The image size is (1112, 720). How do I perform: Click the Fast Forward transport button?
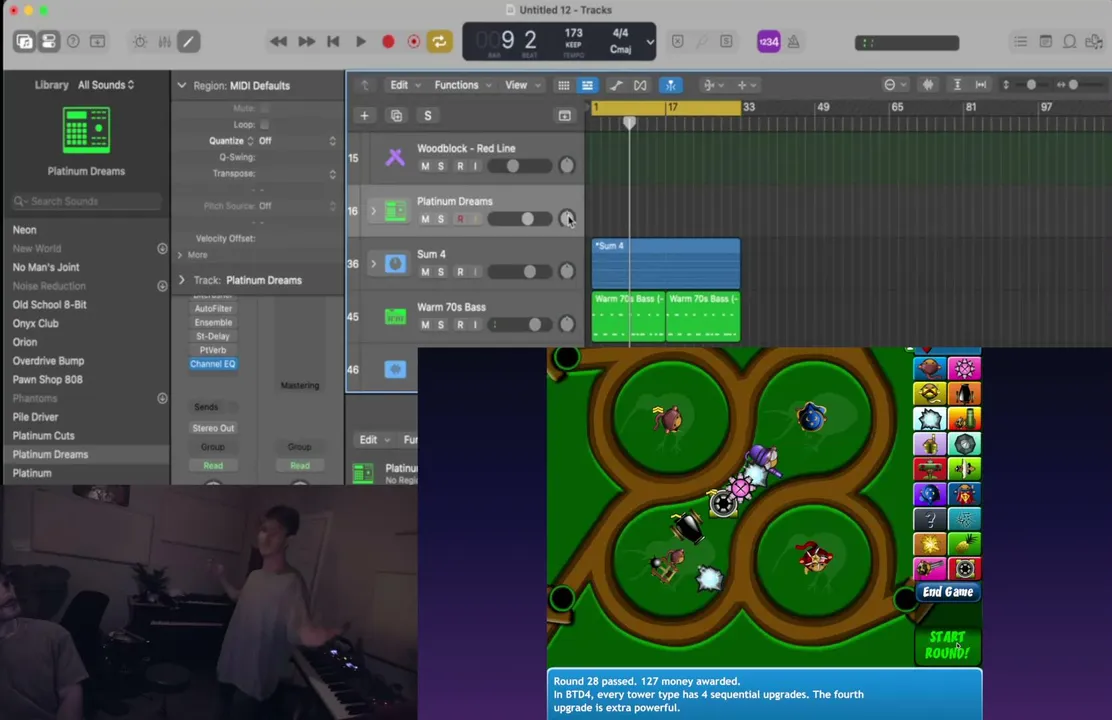point(306,42)
